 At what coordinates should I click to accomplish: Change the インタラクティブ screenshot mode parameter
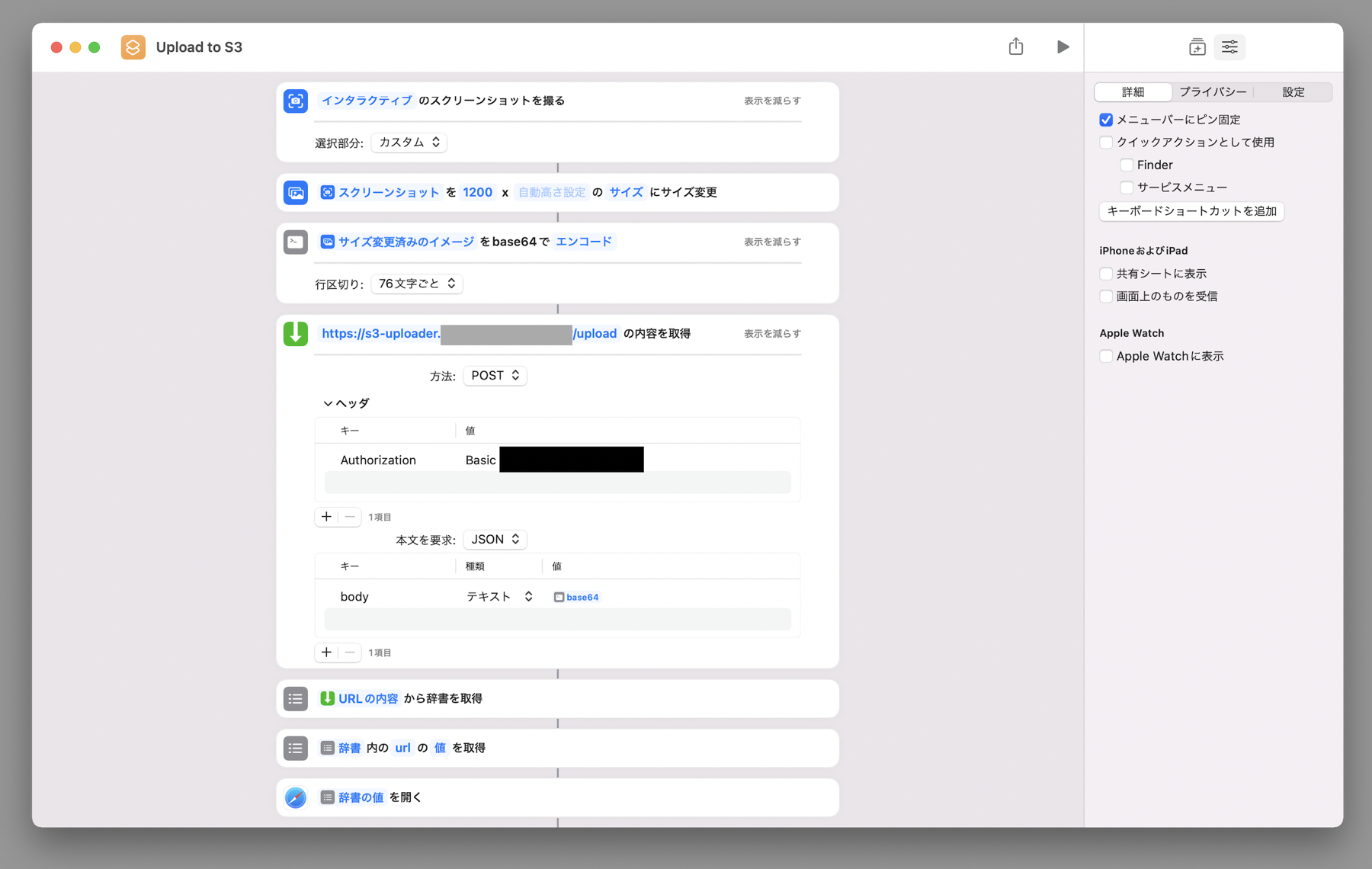[366, 101]
